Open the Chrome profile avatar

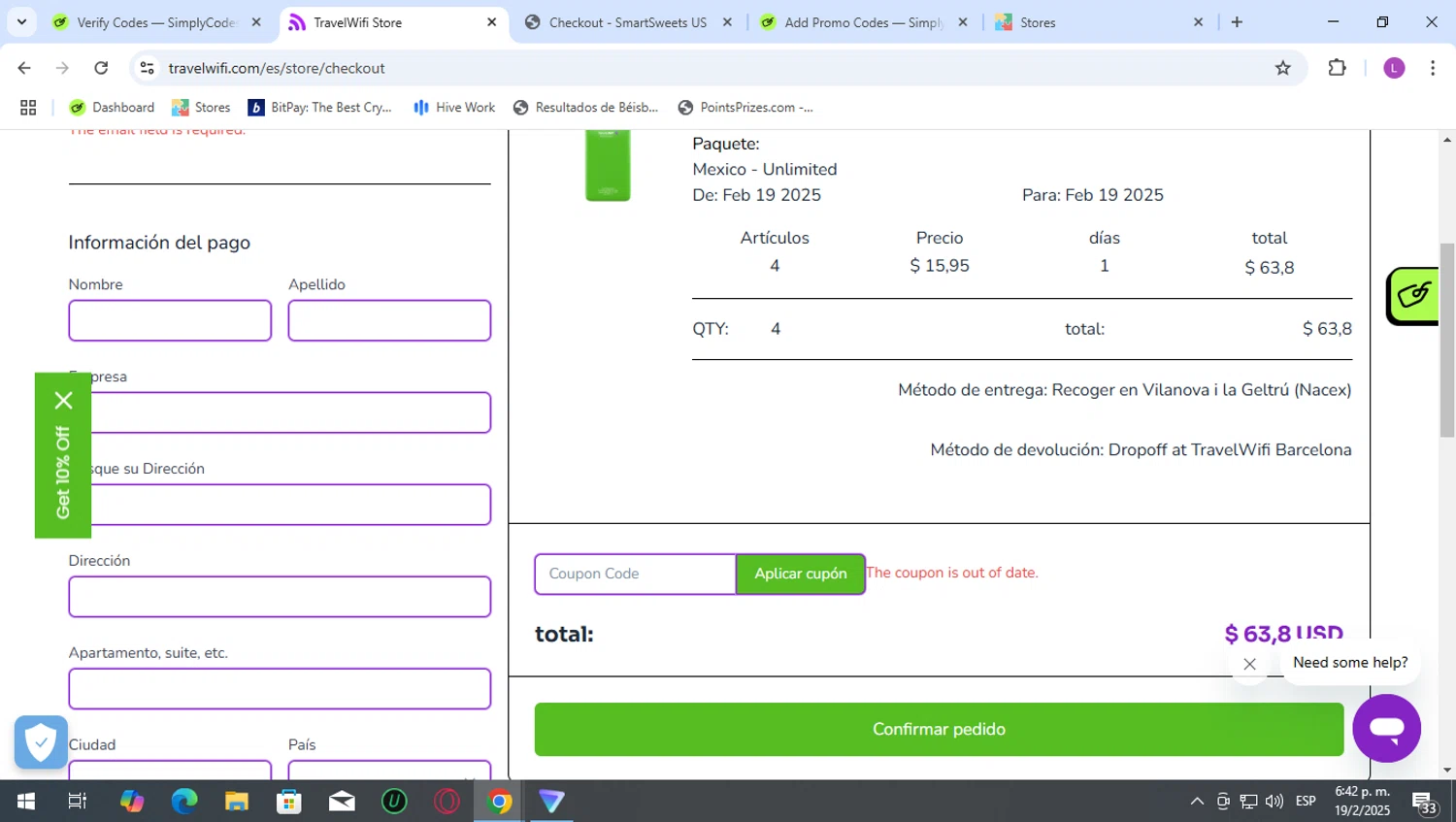(x=1394, y=68)
